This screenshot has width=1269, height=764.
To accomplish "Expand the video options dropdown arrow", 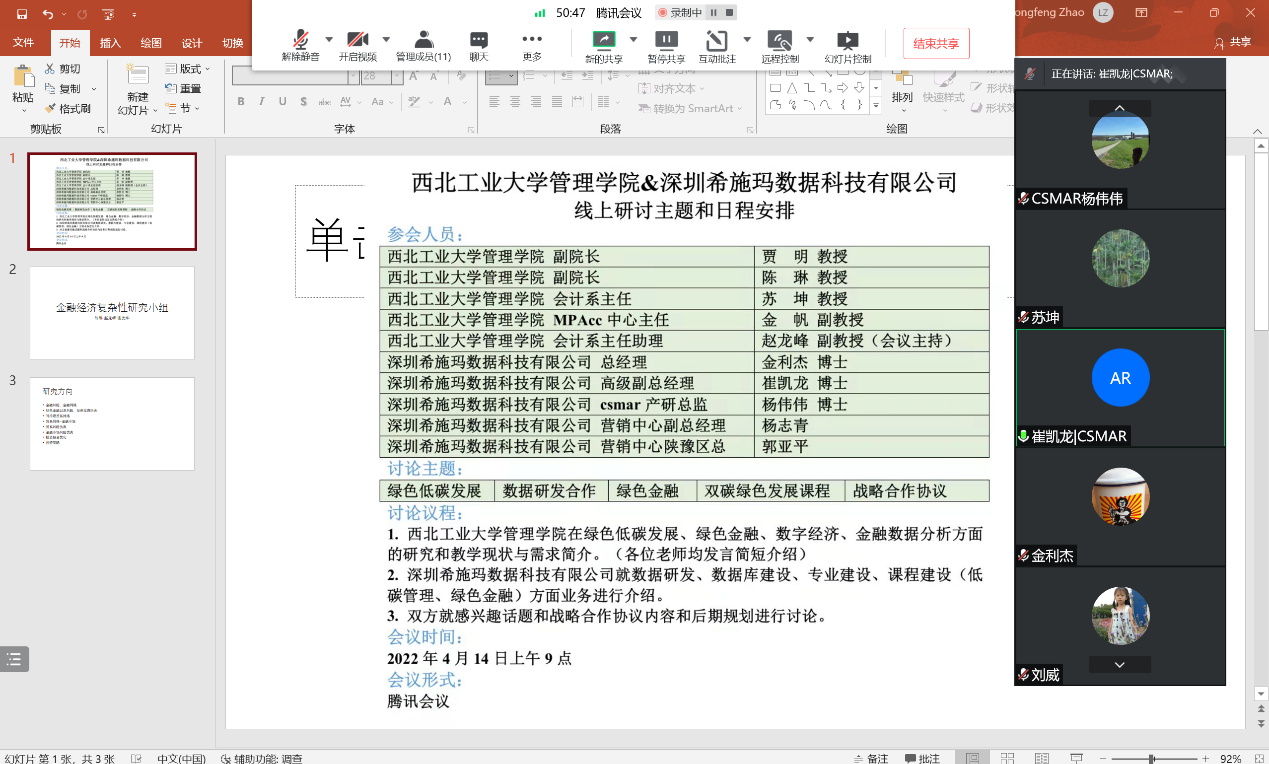I will point(386,40).
